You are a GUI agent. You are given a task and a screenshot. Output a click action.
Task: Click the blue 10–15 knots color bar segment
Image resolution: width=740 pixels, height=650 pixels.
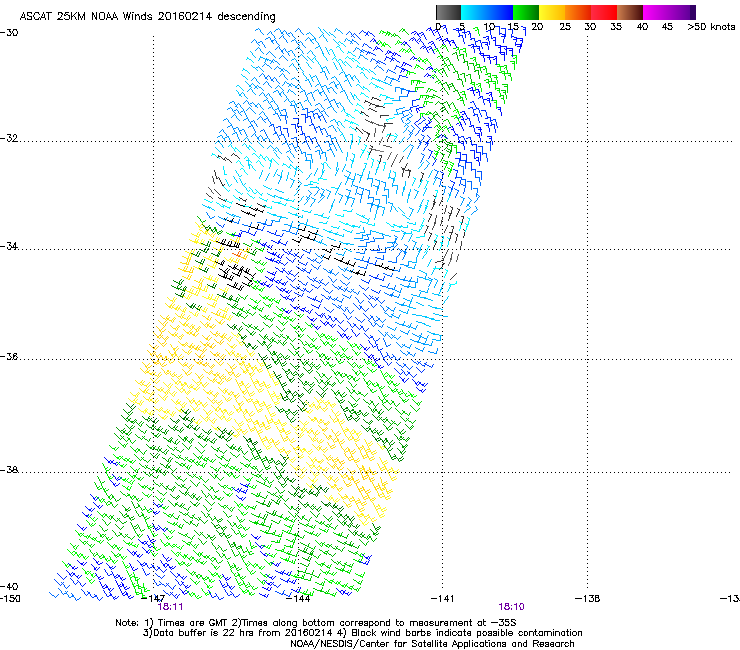click(x=500, y=12)
